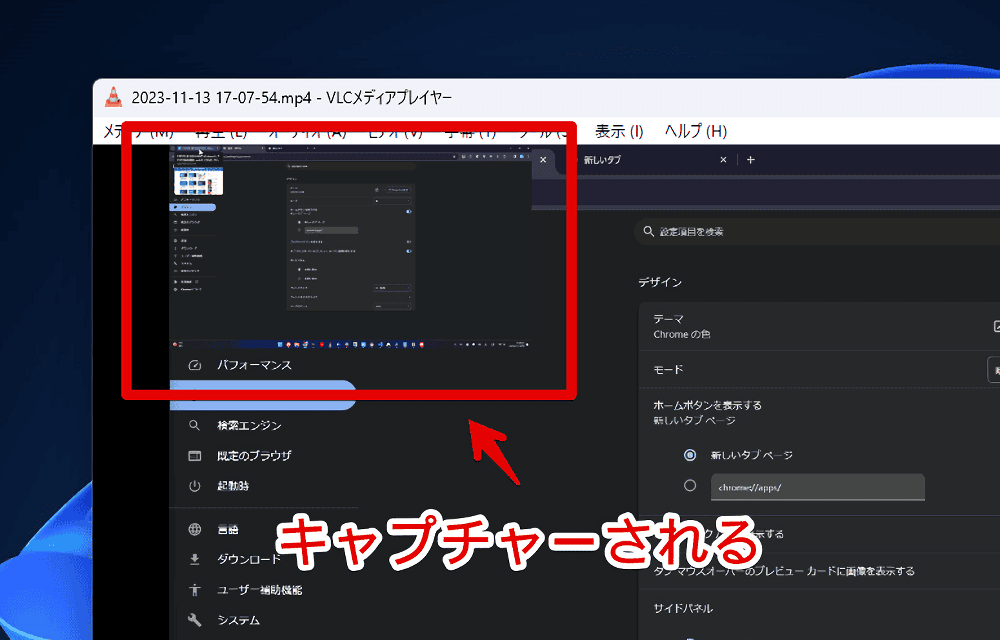Screen dimensions: 1000x640
Task: Close the 新しいタブ tab
Action: pos(723,160)
